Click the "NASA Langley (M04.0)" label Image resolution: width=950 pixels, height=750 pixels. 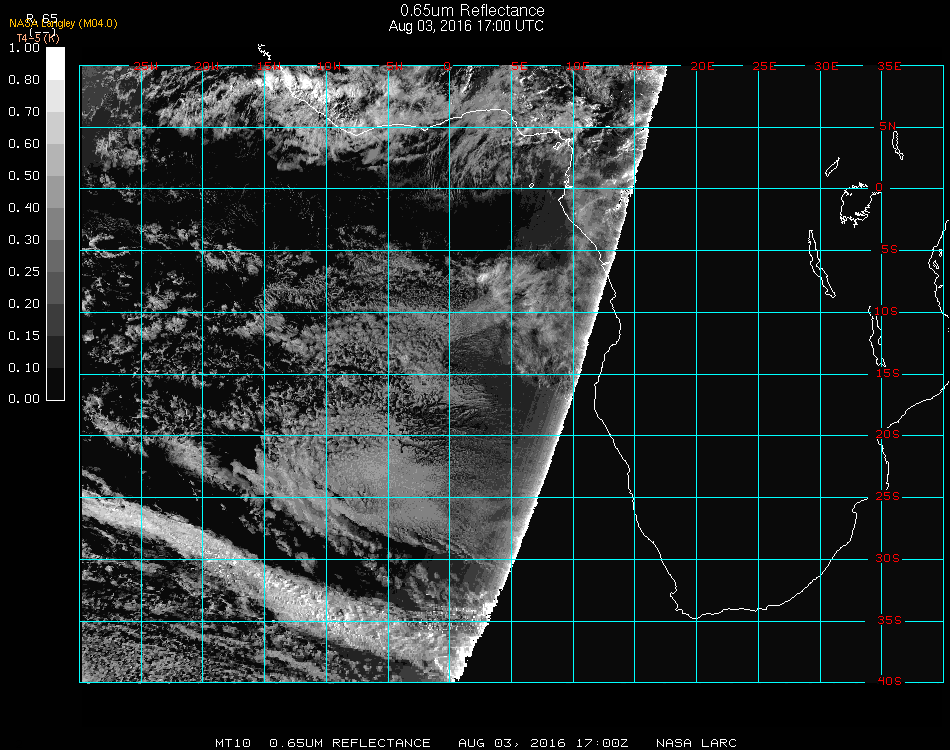click(x=63, y=24)
